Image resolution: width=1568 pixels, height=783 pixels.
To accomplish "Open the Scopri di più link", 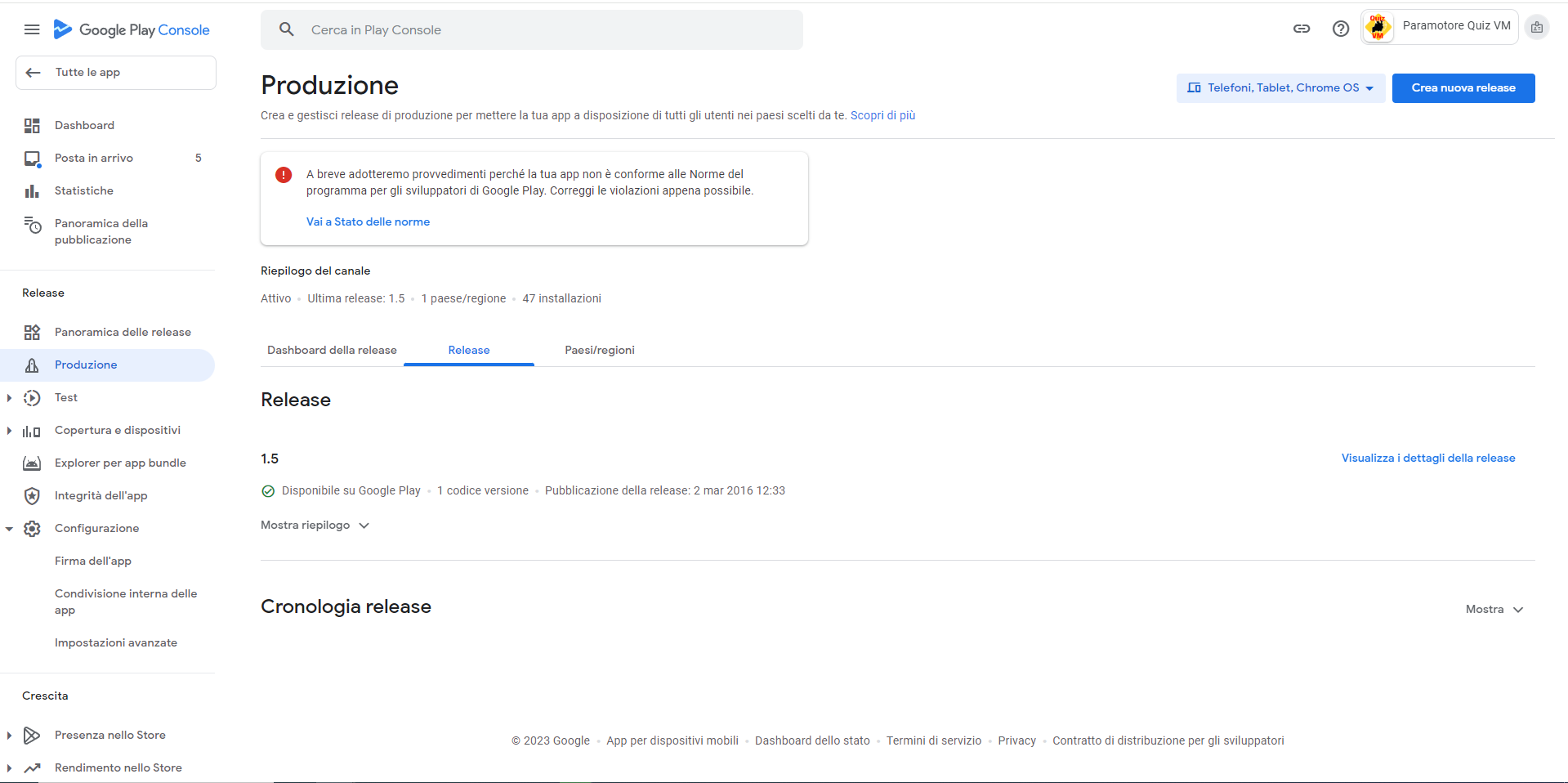I will click(x=882, y=116).
